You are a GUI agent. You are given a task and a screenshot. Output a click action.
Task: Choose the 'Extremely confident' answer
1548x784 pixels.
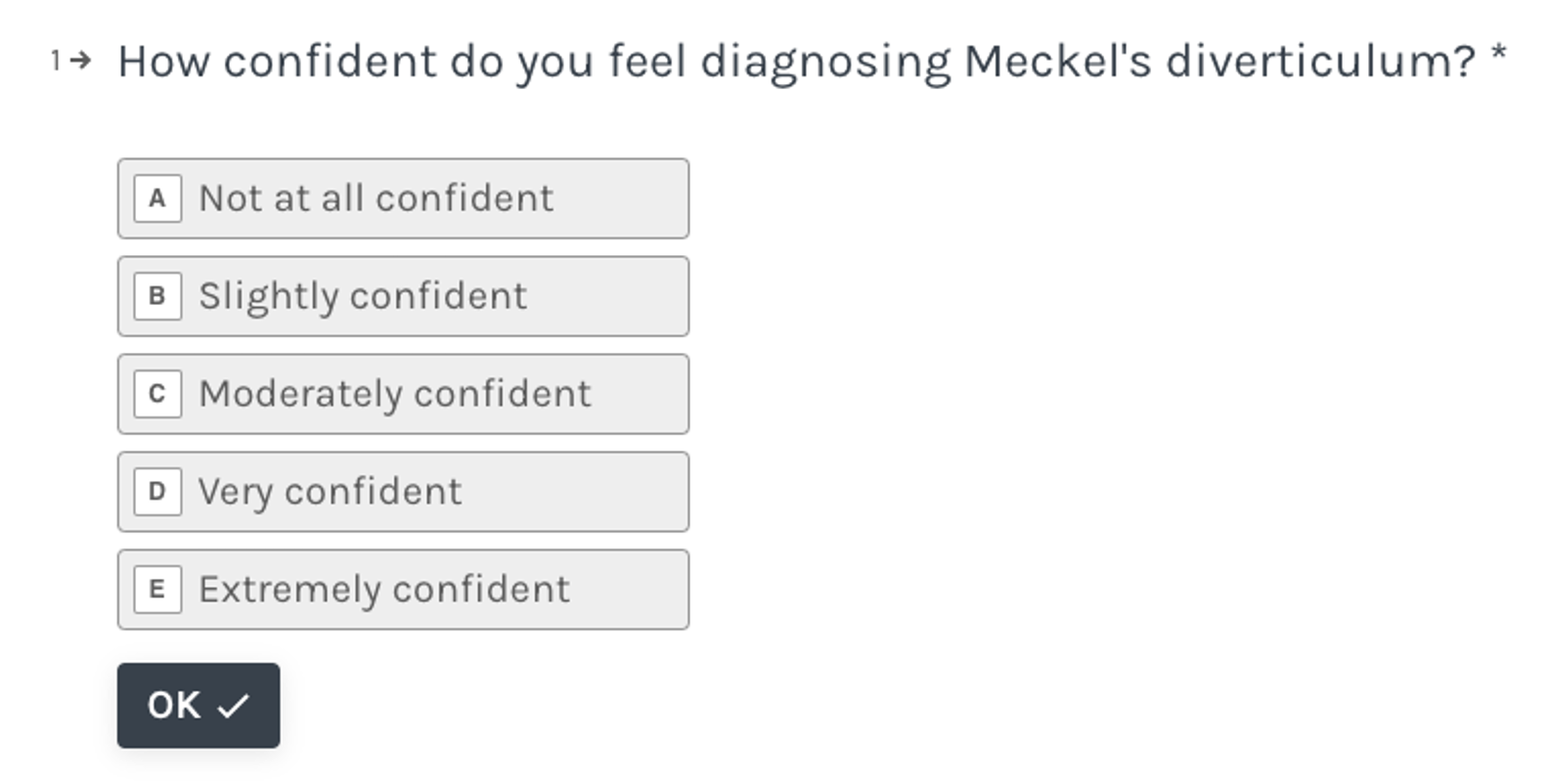point(403,589)
